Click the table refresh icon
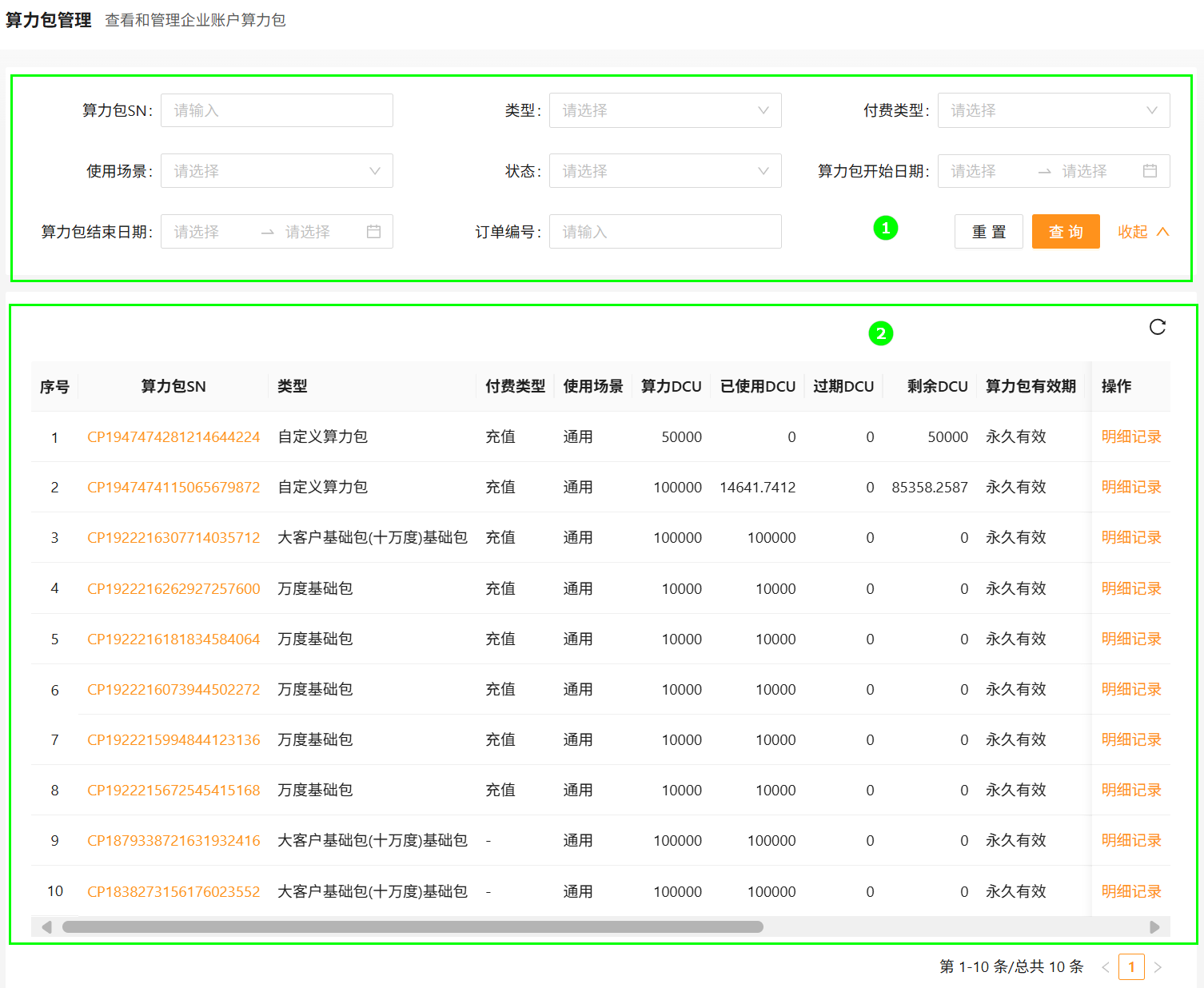The height and width of the screenshot is (988, 1204). [1157, 327]
